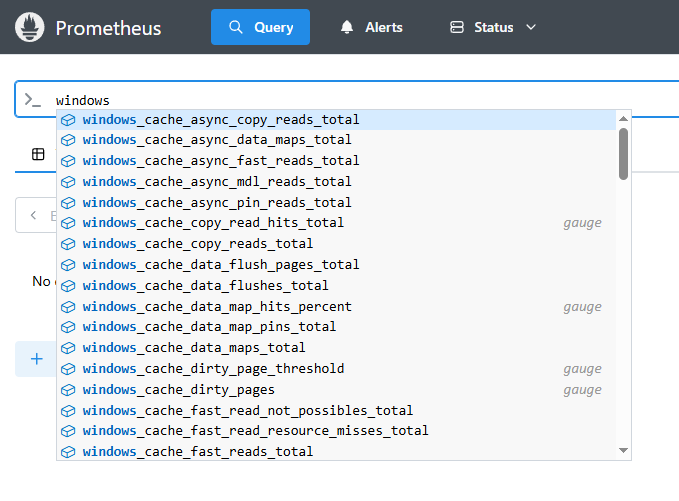Select windows_cache_fast_read_resource_misses_total suggestion
679x501 pixels.
click(x=336, y=430)
